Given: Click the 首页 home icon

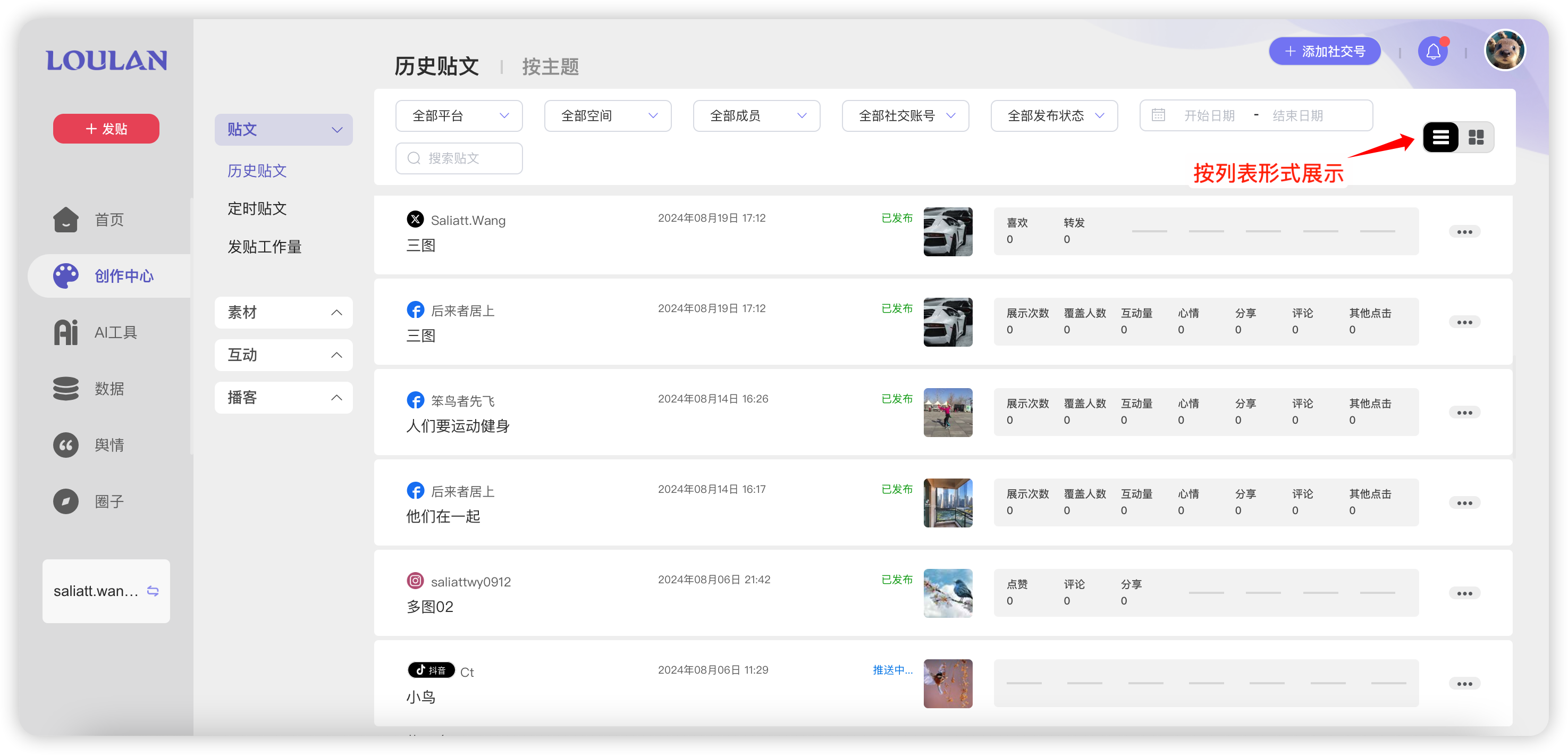Looking at the screenshot, I should 66,219.
